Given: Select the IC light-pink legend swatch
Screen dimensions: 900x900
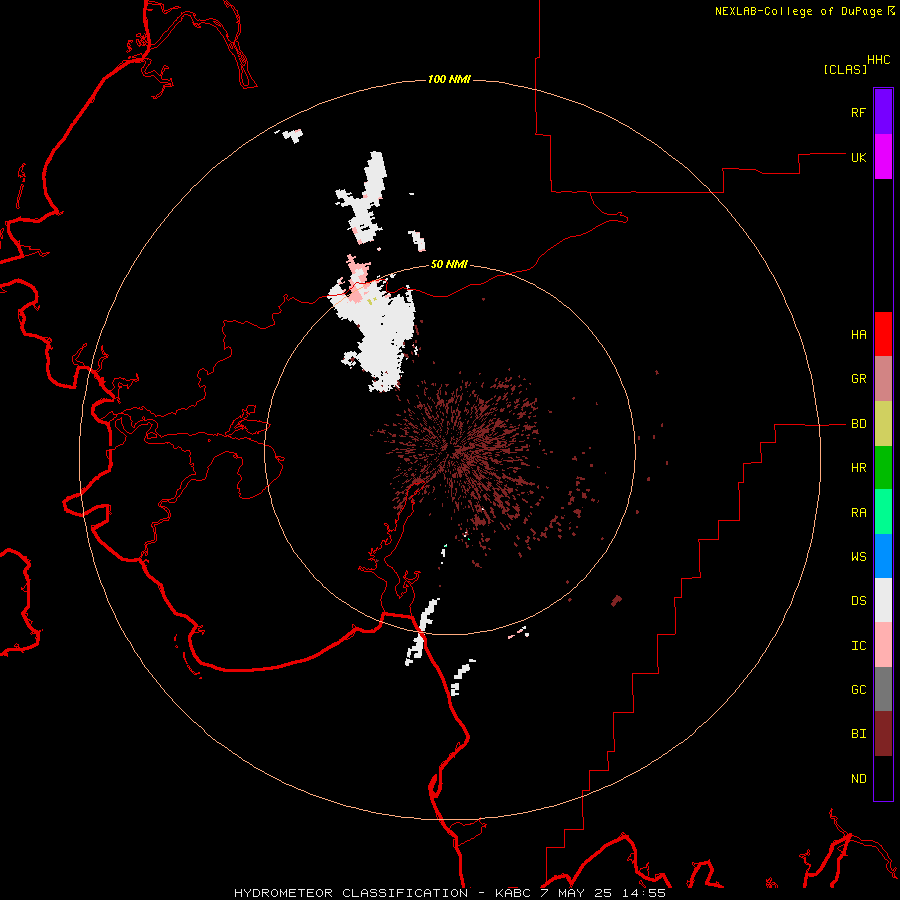Looking at the screenshot, I should [883, 645].
